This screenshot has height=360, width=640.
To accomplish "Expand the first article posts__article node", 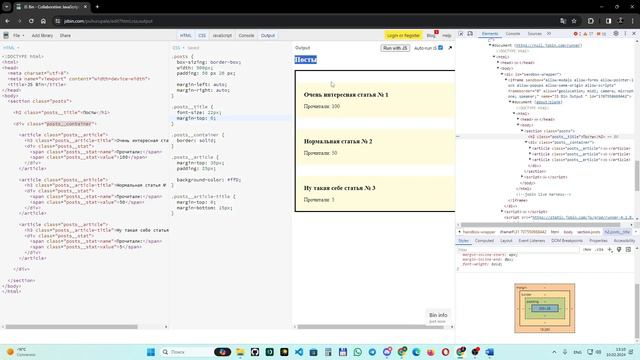I will pyautogui.click(x=530, y=148).
